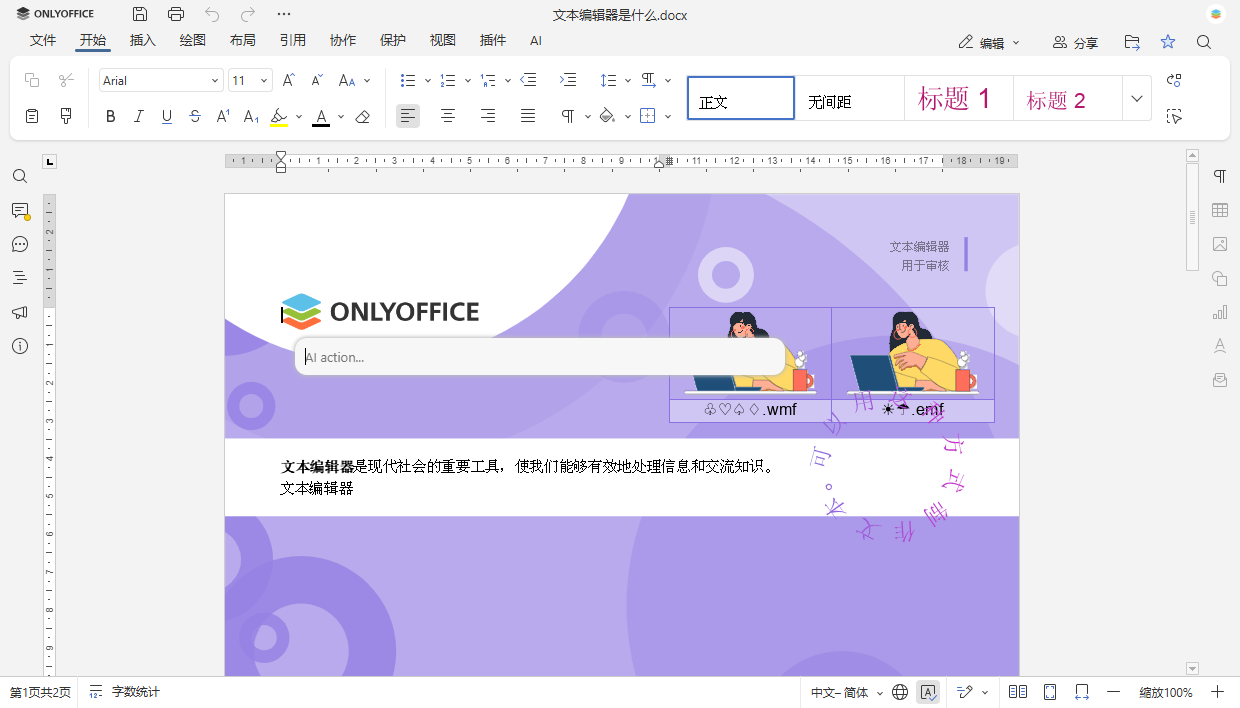Toggle Strikethrough formatting

[x=195, y=116]
